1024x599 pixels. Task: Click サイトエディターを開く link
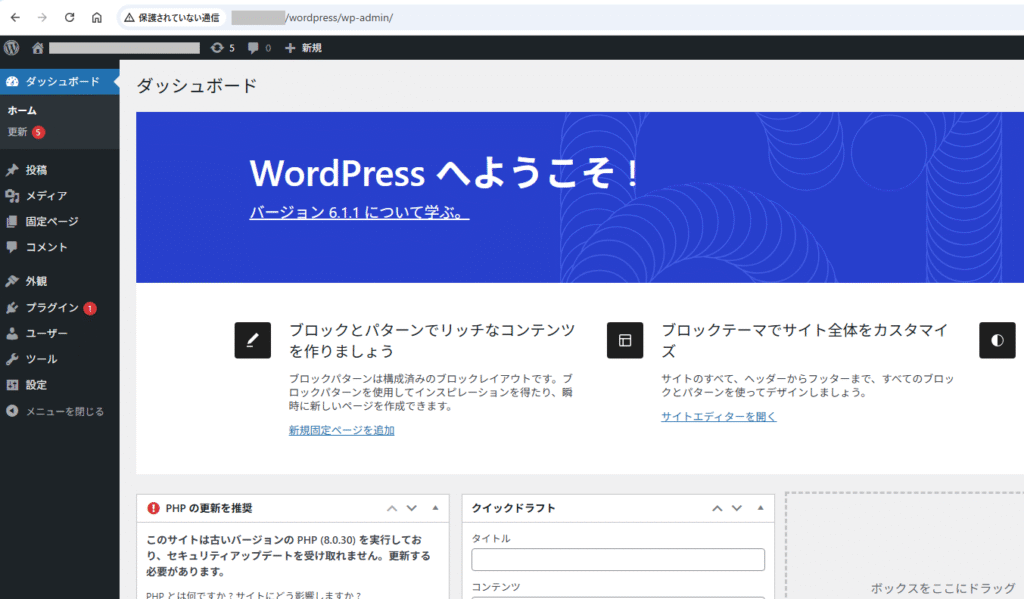click(718, 417)
